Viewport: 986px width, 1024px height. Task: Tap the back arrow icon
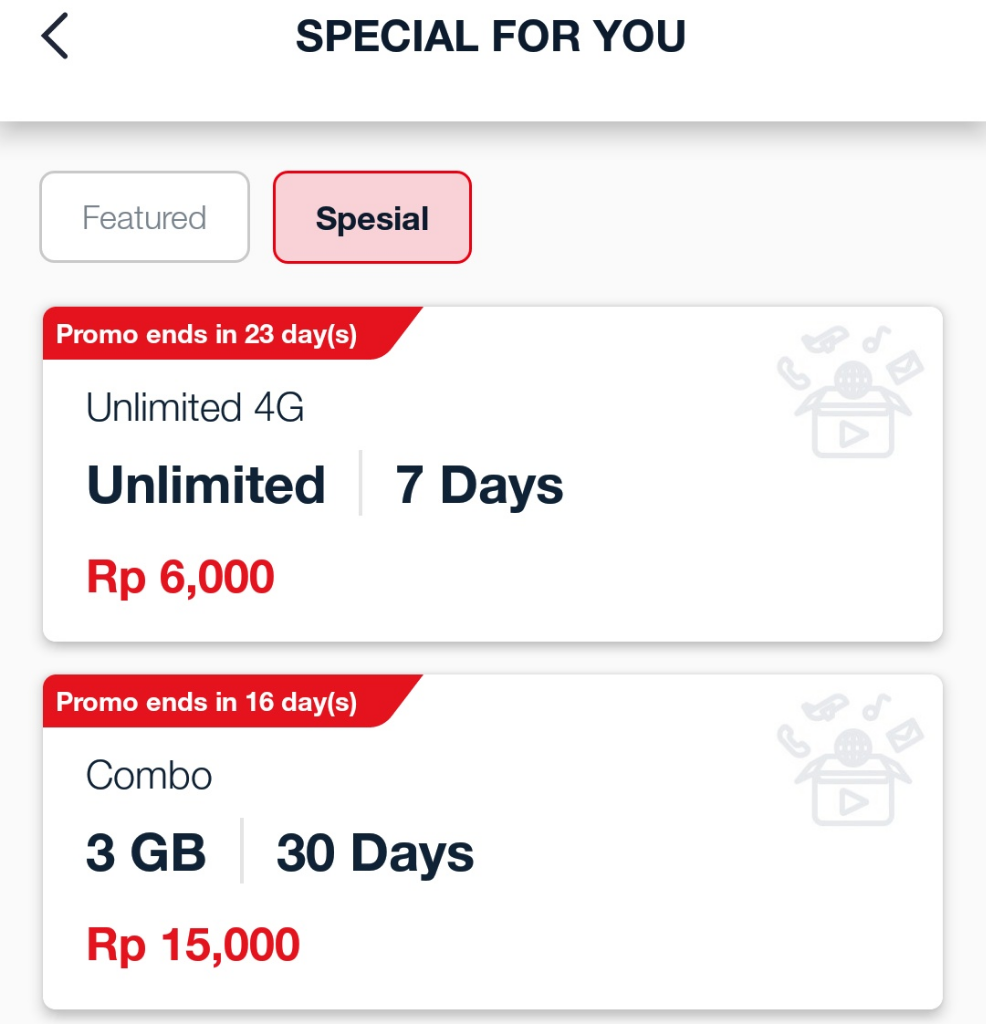55,37
